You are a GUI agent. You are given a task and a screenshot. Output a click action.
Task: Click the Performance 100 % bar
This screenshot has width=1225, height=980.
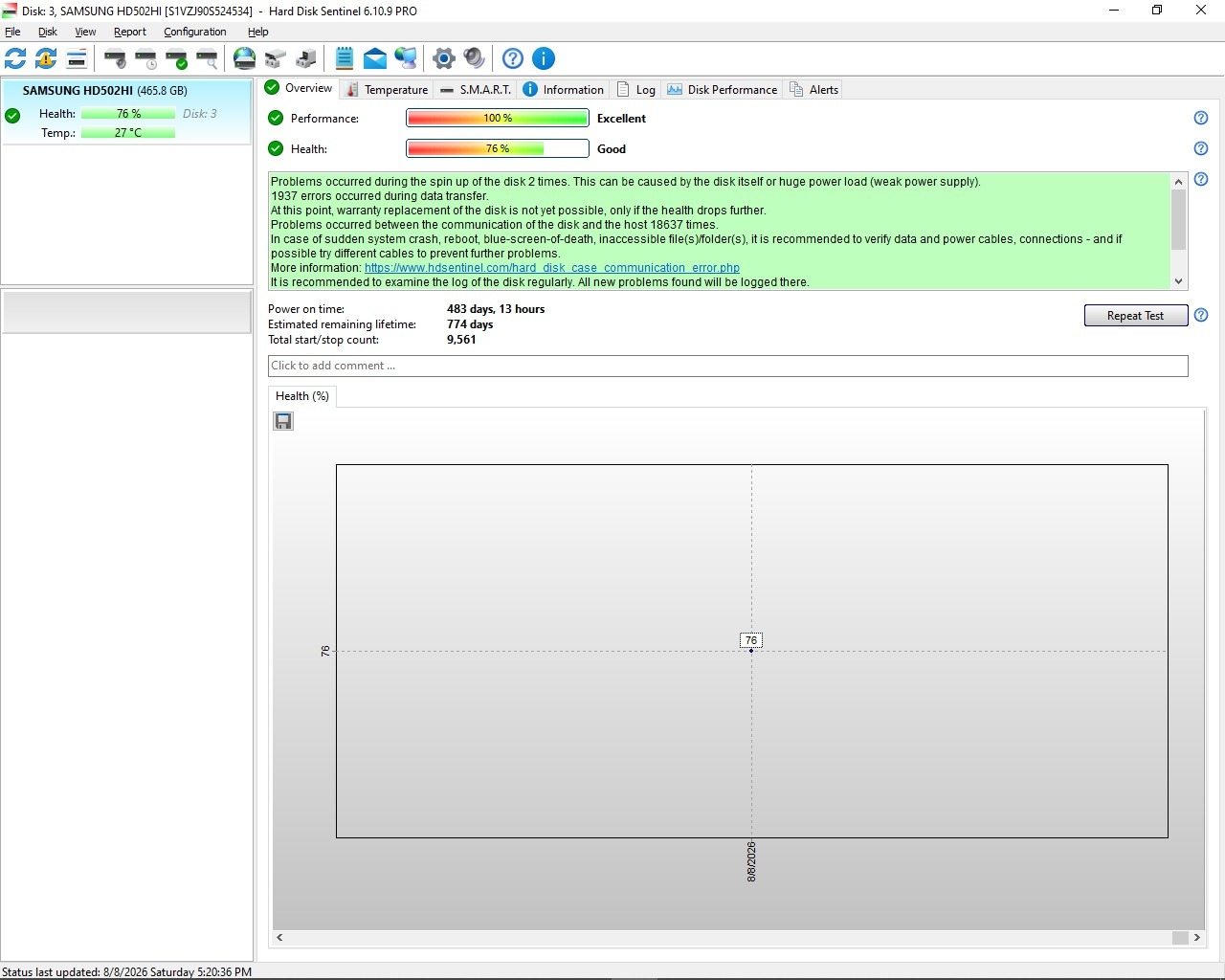click(498, 118)
